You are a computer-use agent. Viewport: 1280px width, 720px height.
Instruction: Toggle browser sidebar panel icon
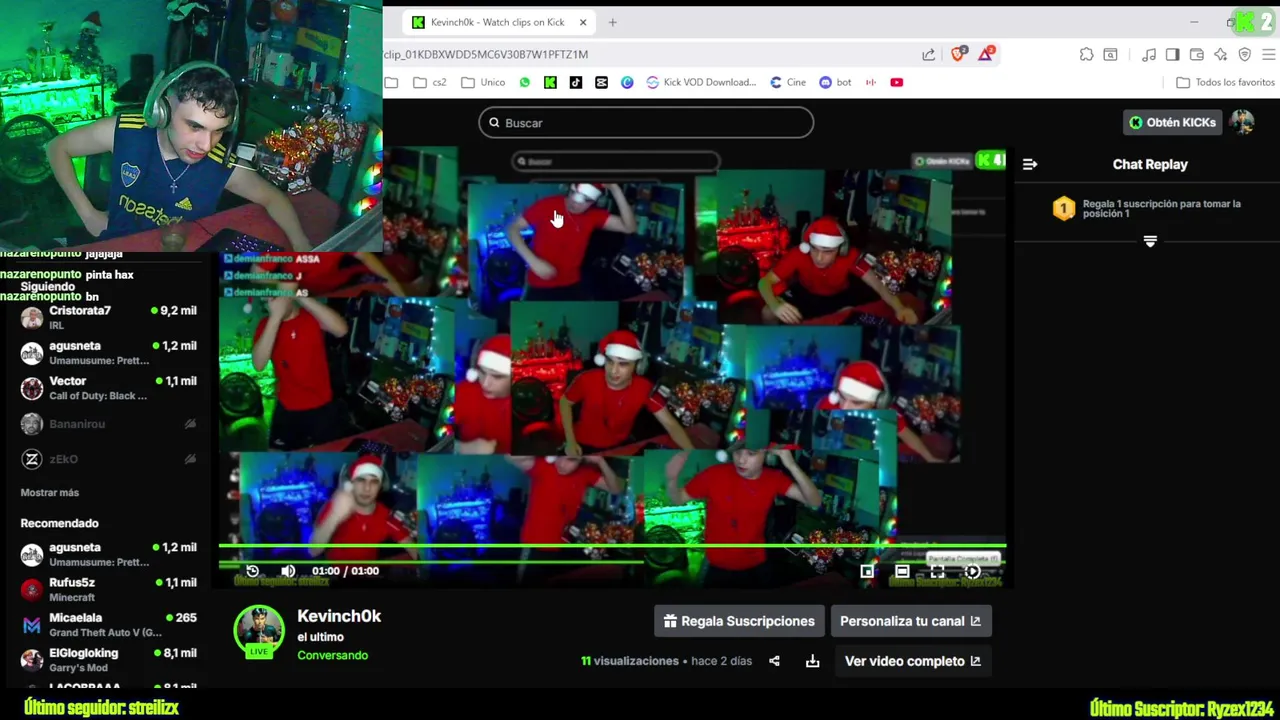[x=1172, y=54]
